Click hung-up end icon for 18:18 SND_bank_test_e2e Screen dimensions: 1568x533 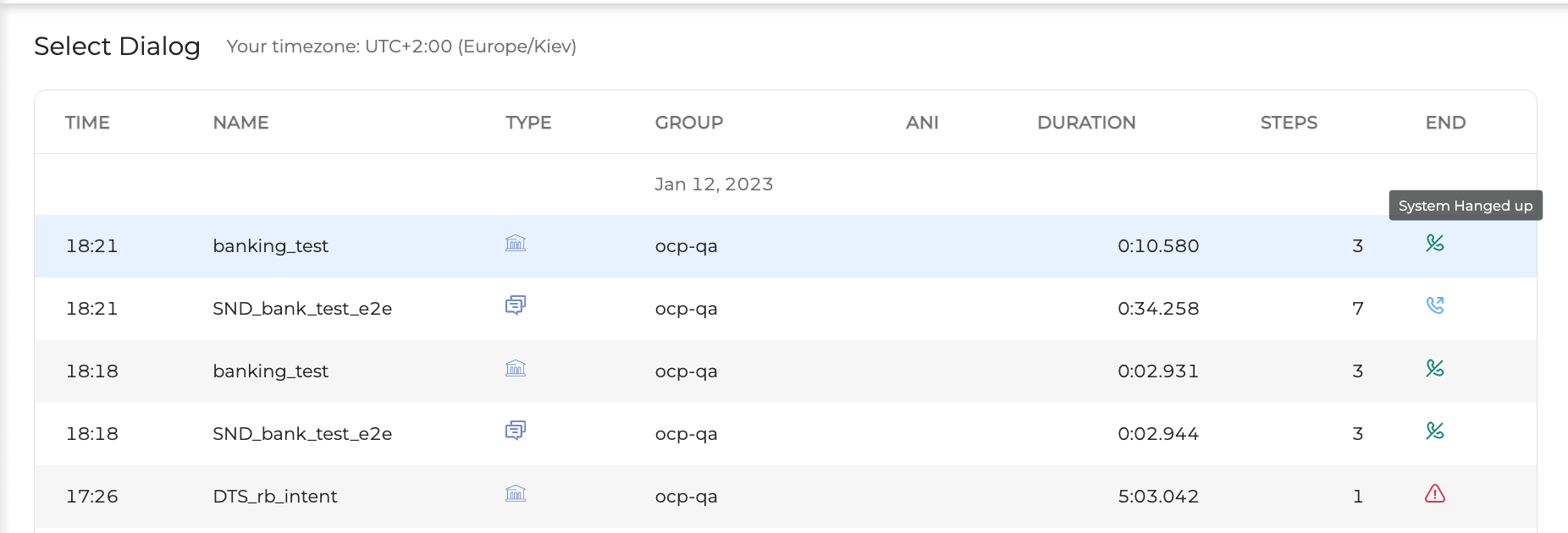[x=1434, y=431]
